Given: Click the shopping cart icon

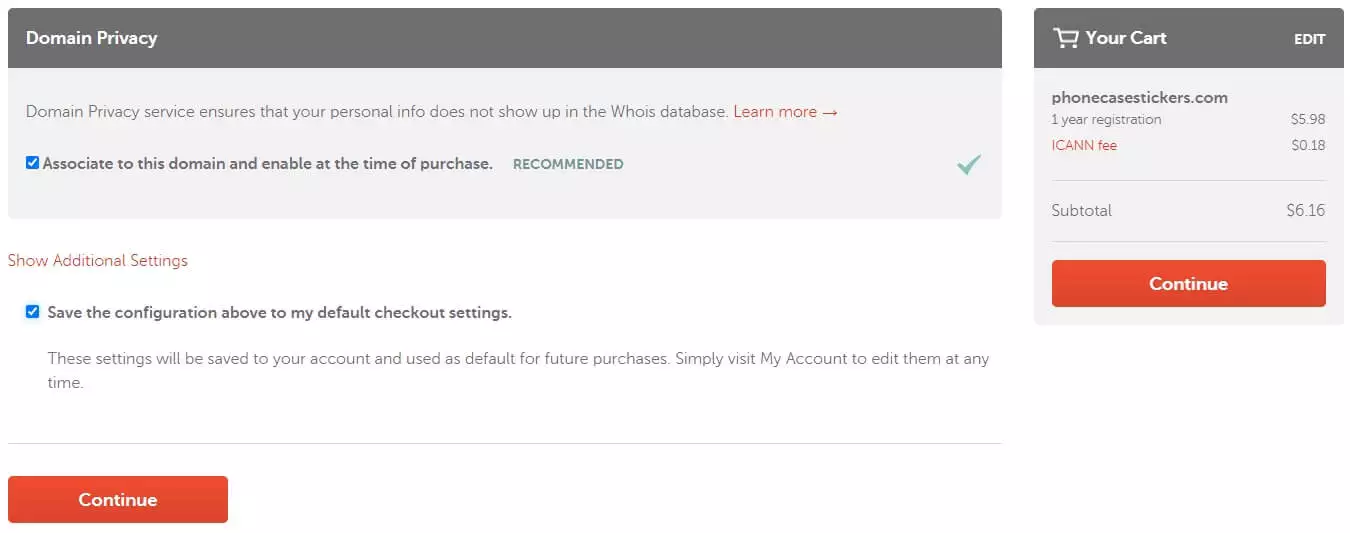Looking at the screenshot, I should 1065,38.
